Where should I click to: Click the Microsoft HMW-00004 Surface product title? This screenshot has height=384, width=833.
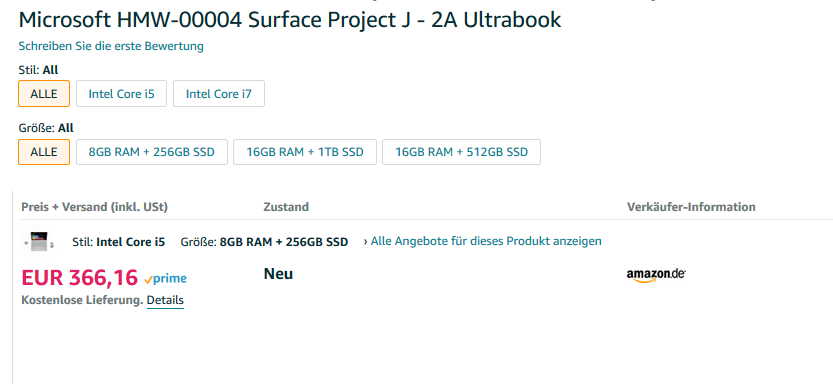point(290,20)
